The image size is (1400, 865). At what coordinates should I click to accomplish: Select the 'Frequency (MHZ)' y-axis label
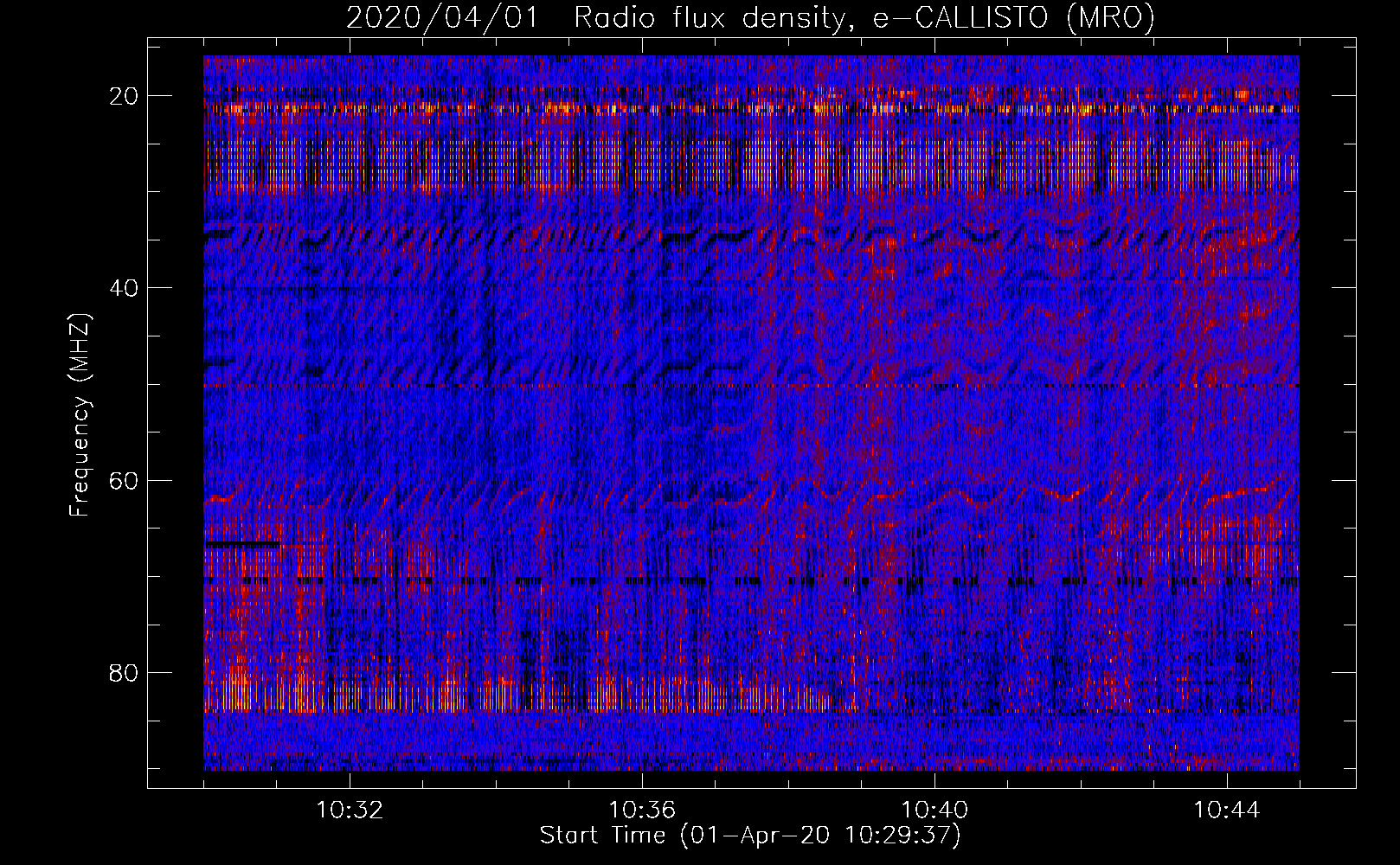tap(80, 416)
